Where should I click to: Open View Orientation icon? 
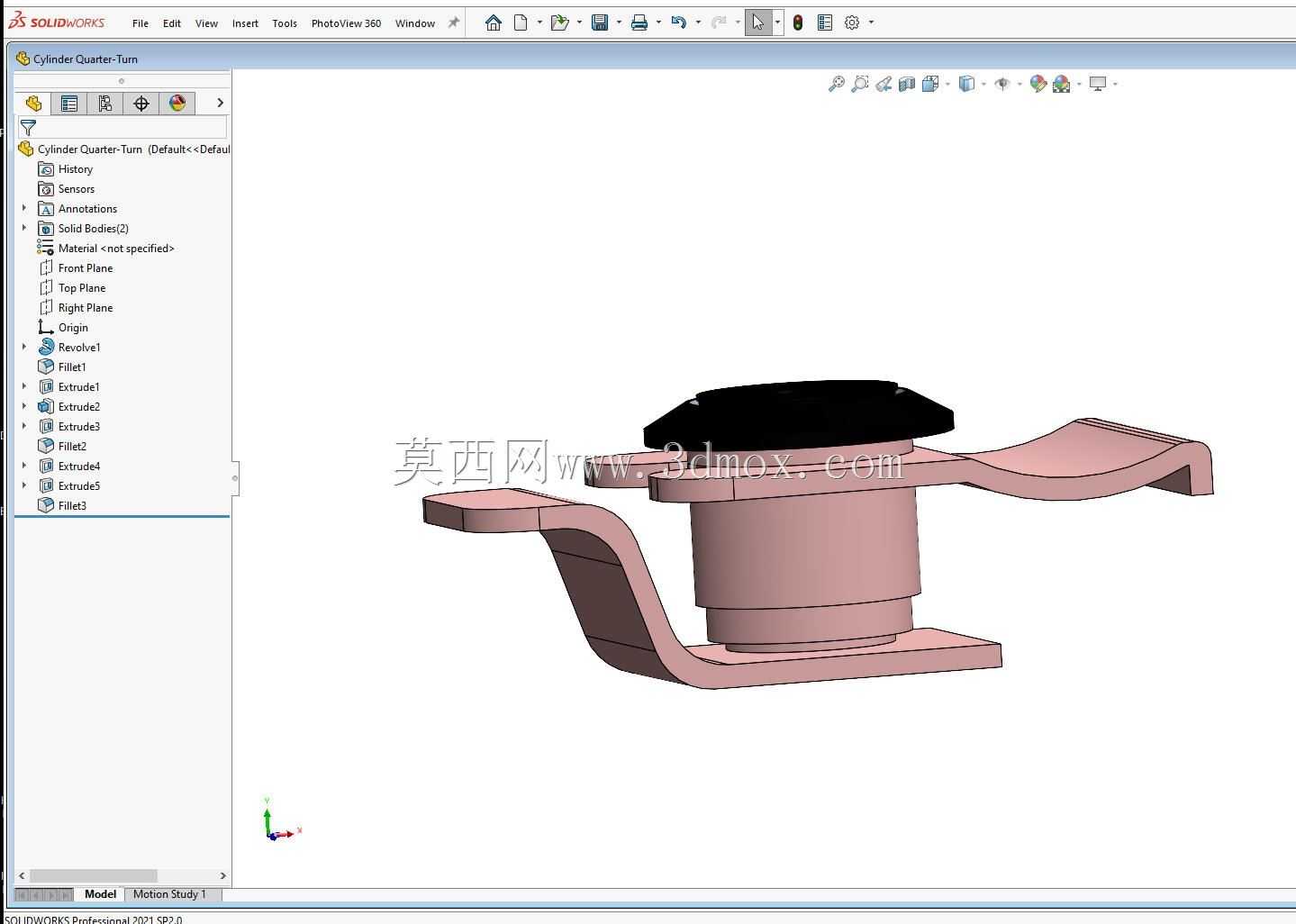pyautogui.click(x=930, y=84)
